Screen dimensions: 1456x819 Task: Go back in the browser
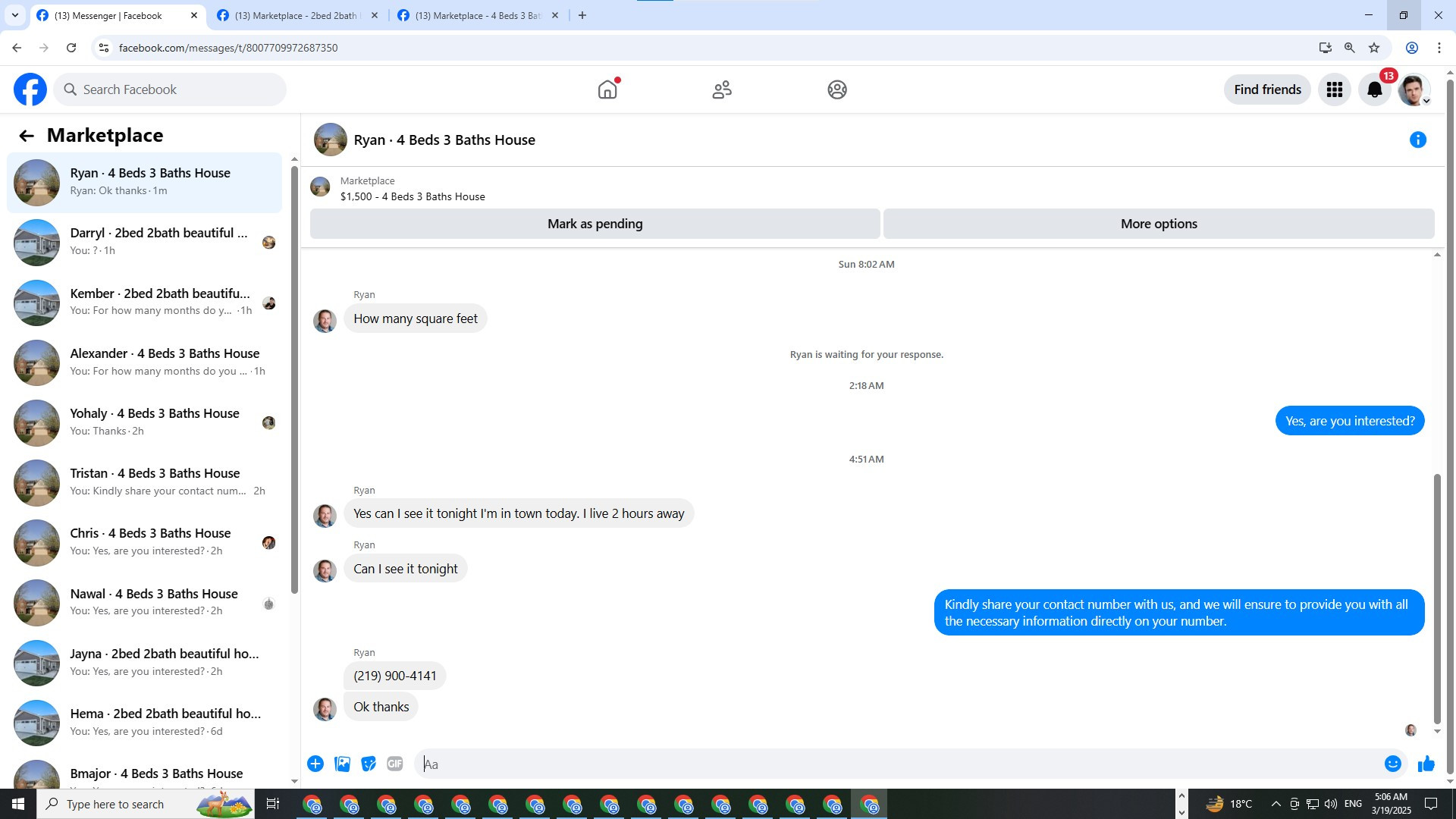17,48
